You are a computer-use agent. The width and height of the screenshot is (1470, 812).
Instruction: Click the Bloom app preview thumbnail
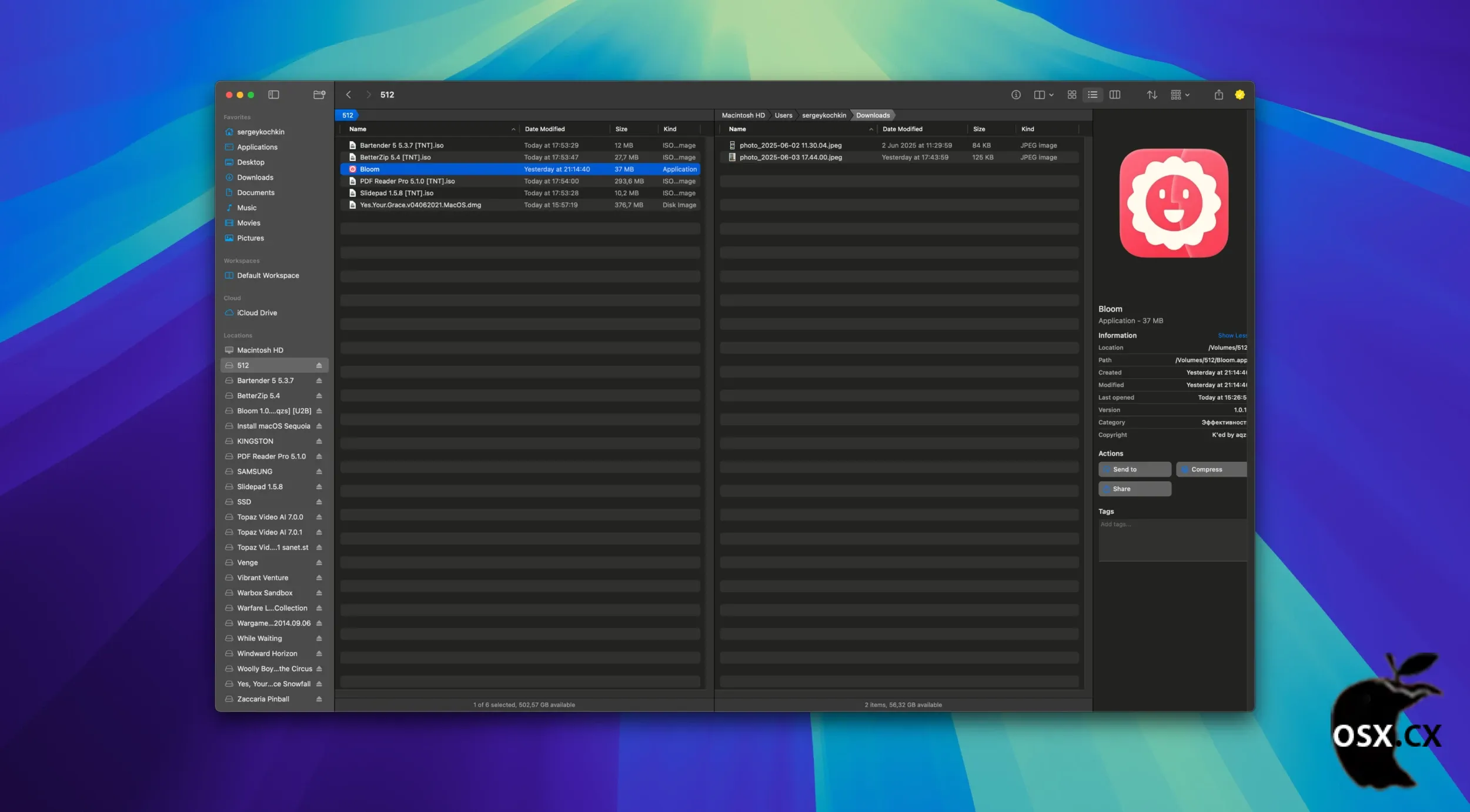1174,203
